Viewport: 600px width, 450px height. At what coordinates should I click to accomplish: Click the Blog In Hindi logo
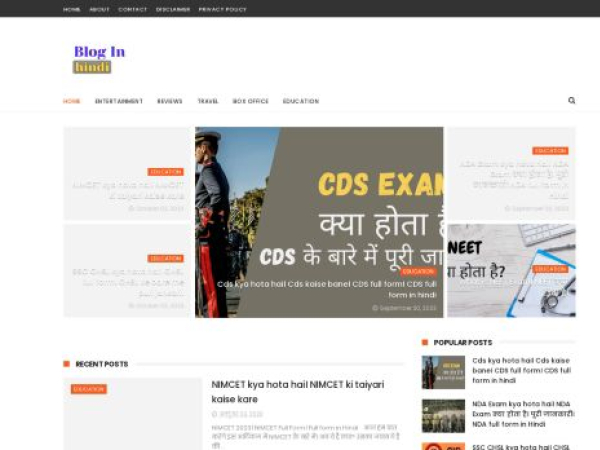pyautogui.click(x=99, y=59)
